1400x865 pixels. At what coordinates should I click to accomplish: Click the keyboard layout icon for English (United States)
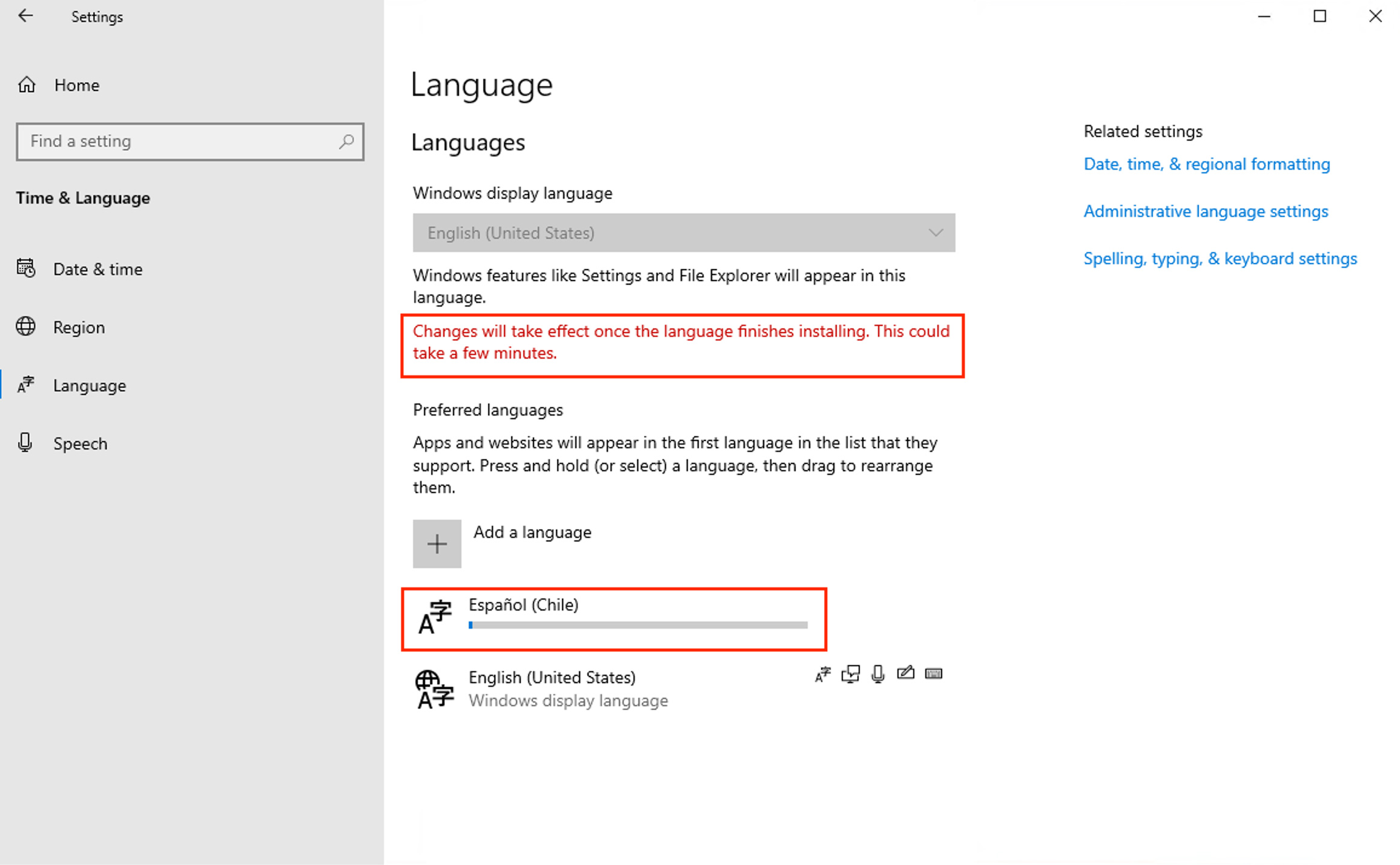tap(932, 673)
